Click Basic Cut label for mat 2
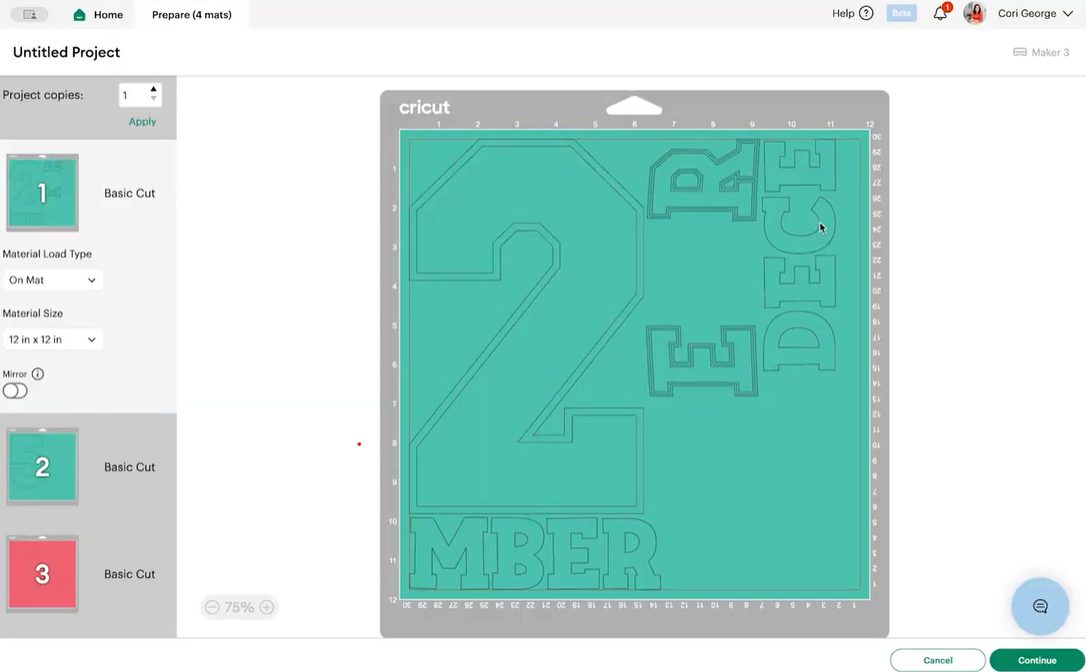Screen dimensions: 1086x672 coord(130,467)
